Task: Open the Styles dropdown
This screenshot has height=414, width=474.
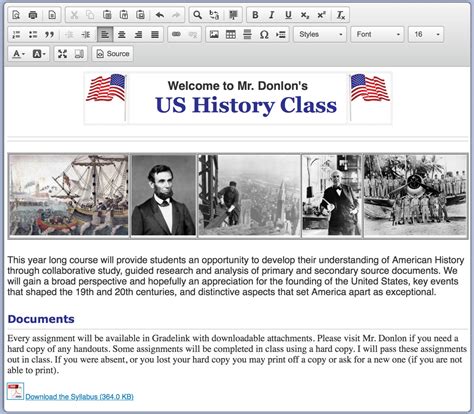Action: tap(320, 34)
